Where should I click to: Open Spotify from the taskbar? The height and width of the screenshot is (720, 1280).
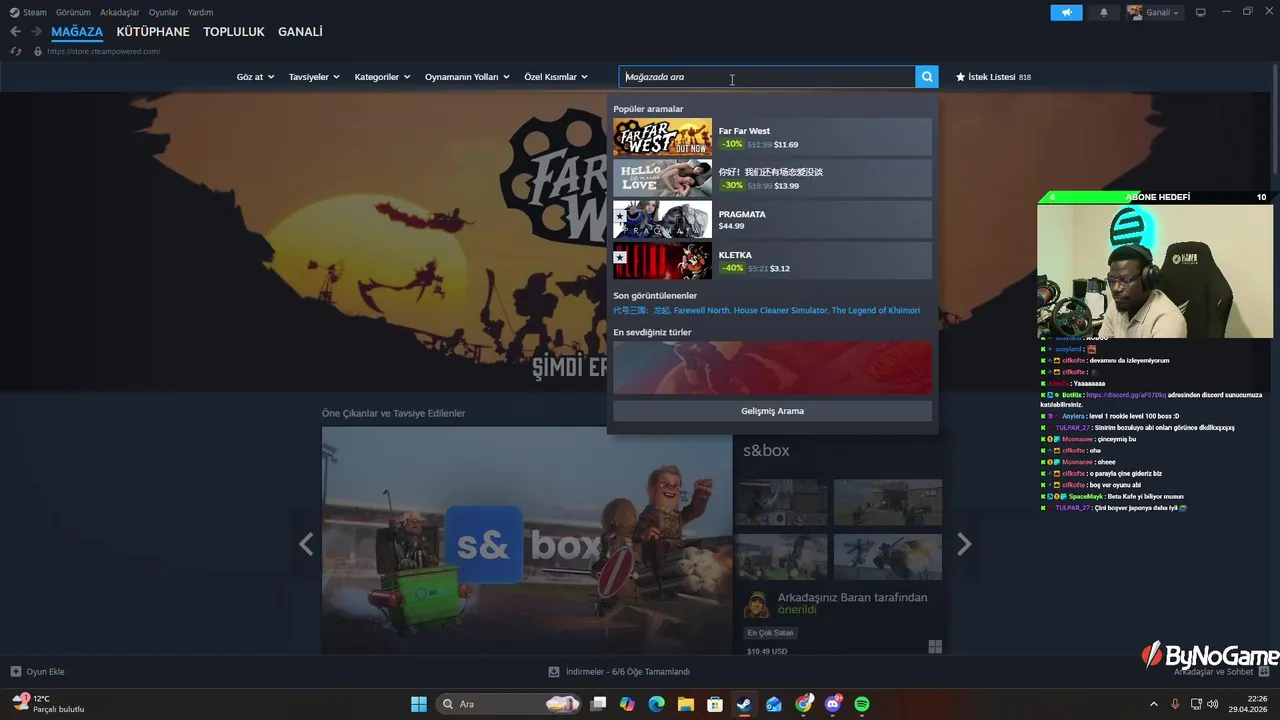pyautogui.click(x=862, y=704)
